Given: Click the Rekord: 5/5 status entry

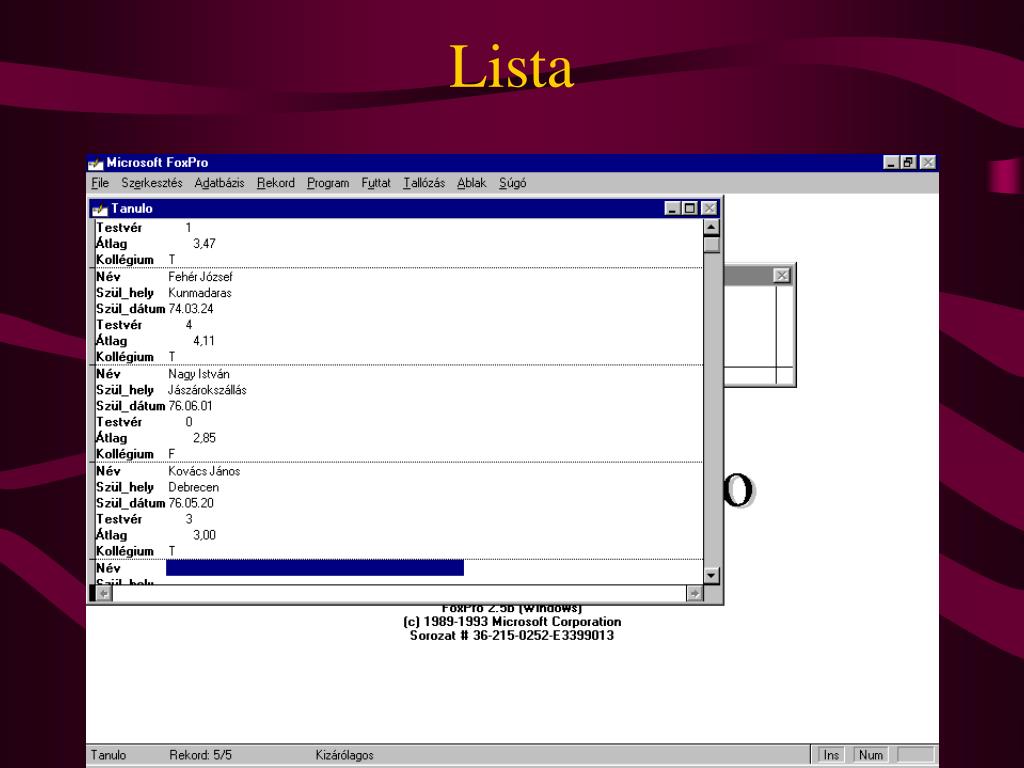Looking at the screenshot, I should (200, 755).
